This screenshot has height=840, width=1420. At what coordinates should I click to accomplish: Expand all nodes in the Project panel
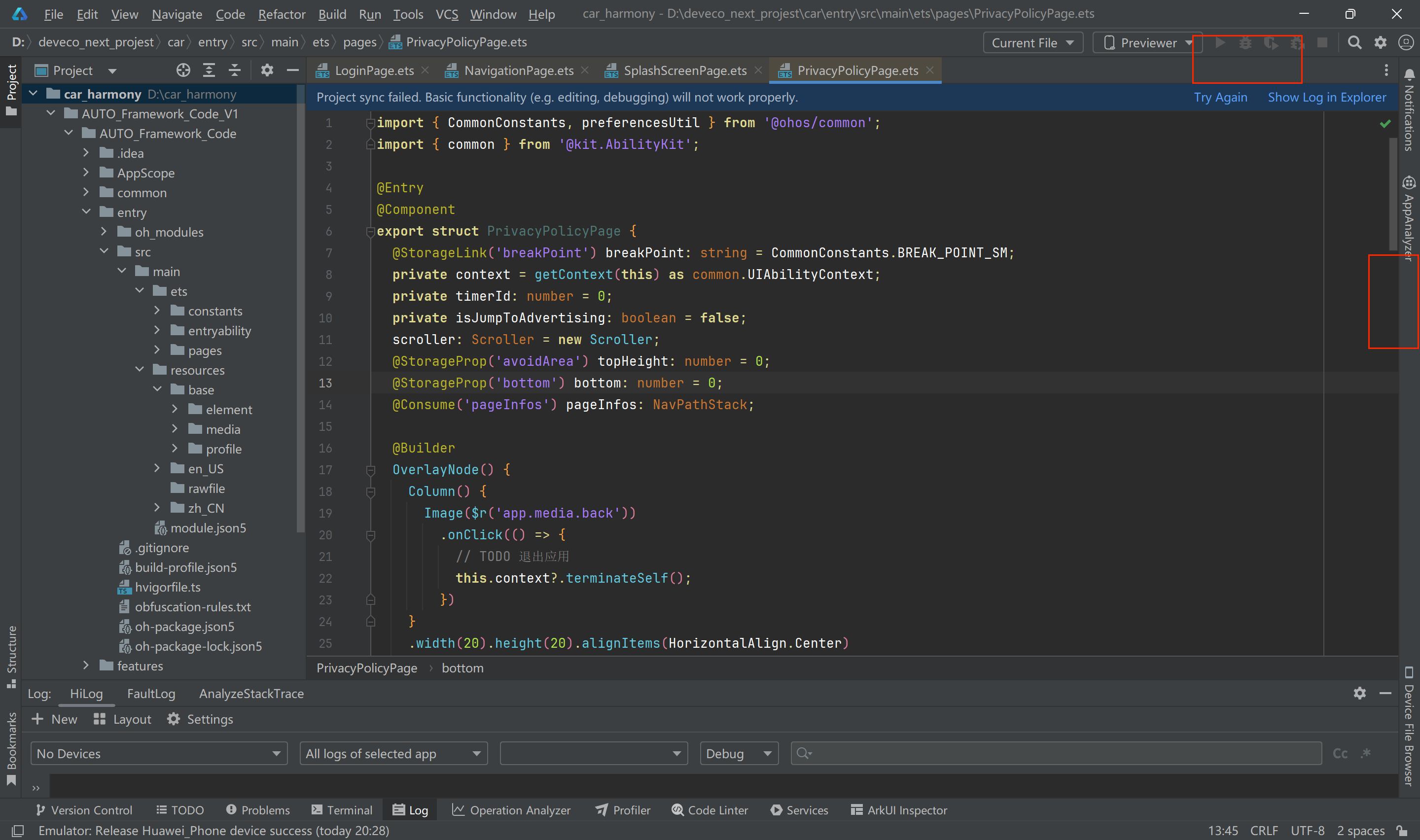point(209,70)
